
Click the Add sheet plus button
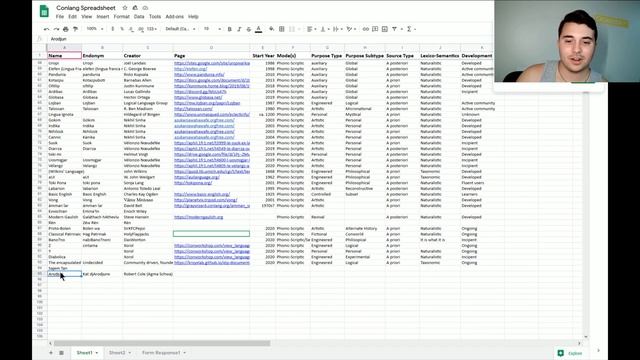(x=51, y=353)
